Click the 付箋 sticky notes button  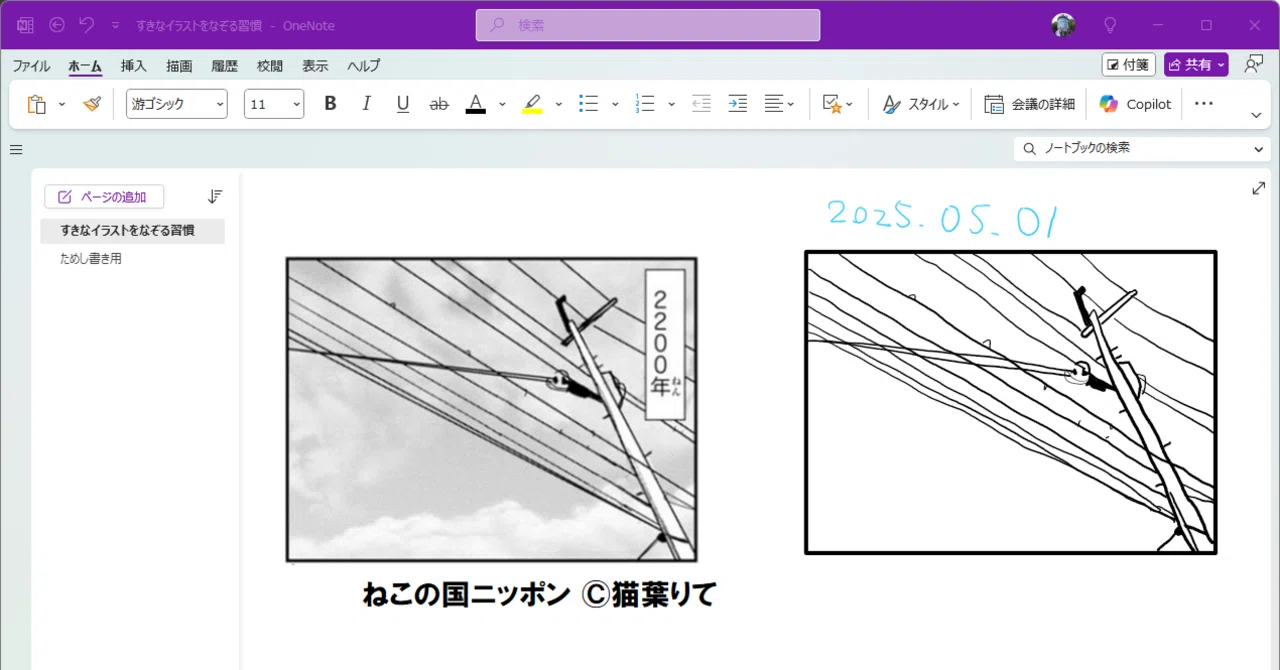(1128, 65)
